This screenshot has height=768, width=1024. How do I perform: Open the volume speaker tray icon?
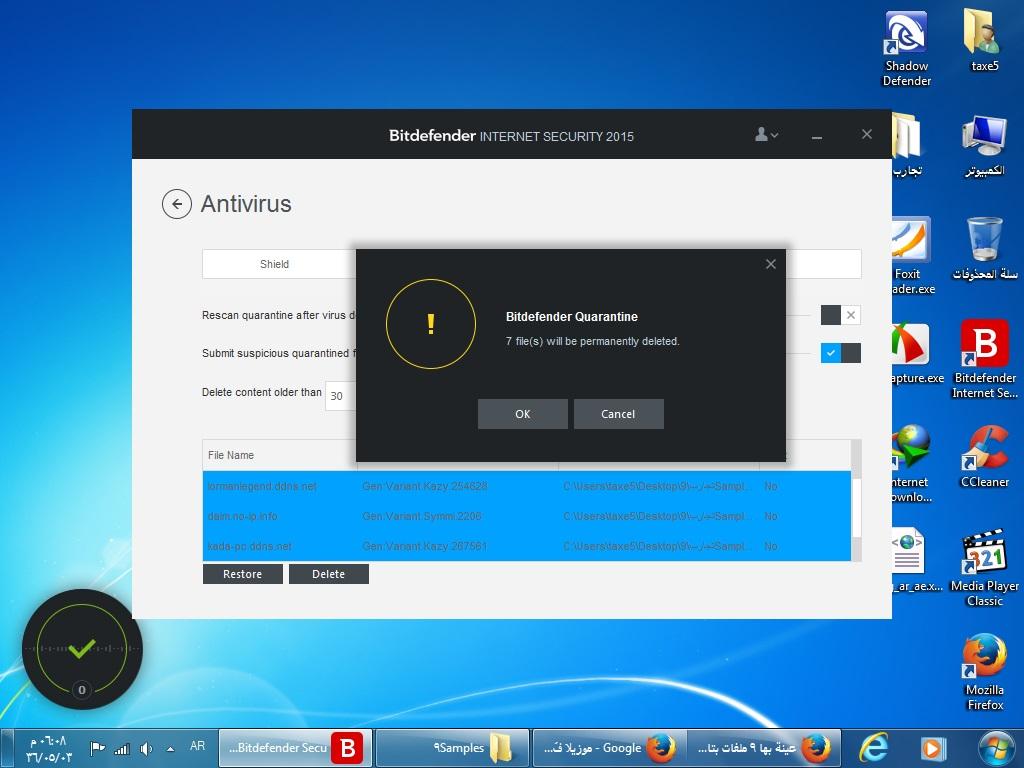tap(146, 748)
